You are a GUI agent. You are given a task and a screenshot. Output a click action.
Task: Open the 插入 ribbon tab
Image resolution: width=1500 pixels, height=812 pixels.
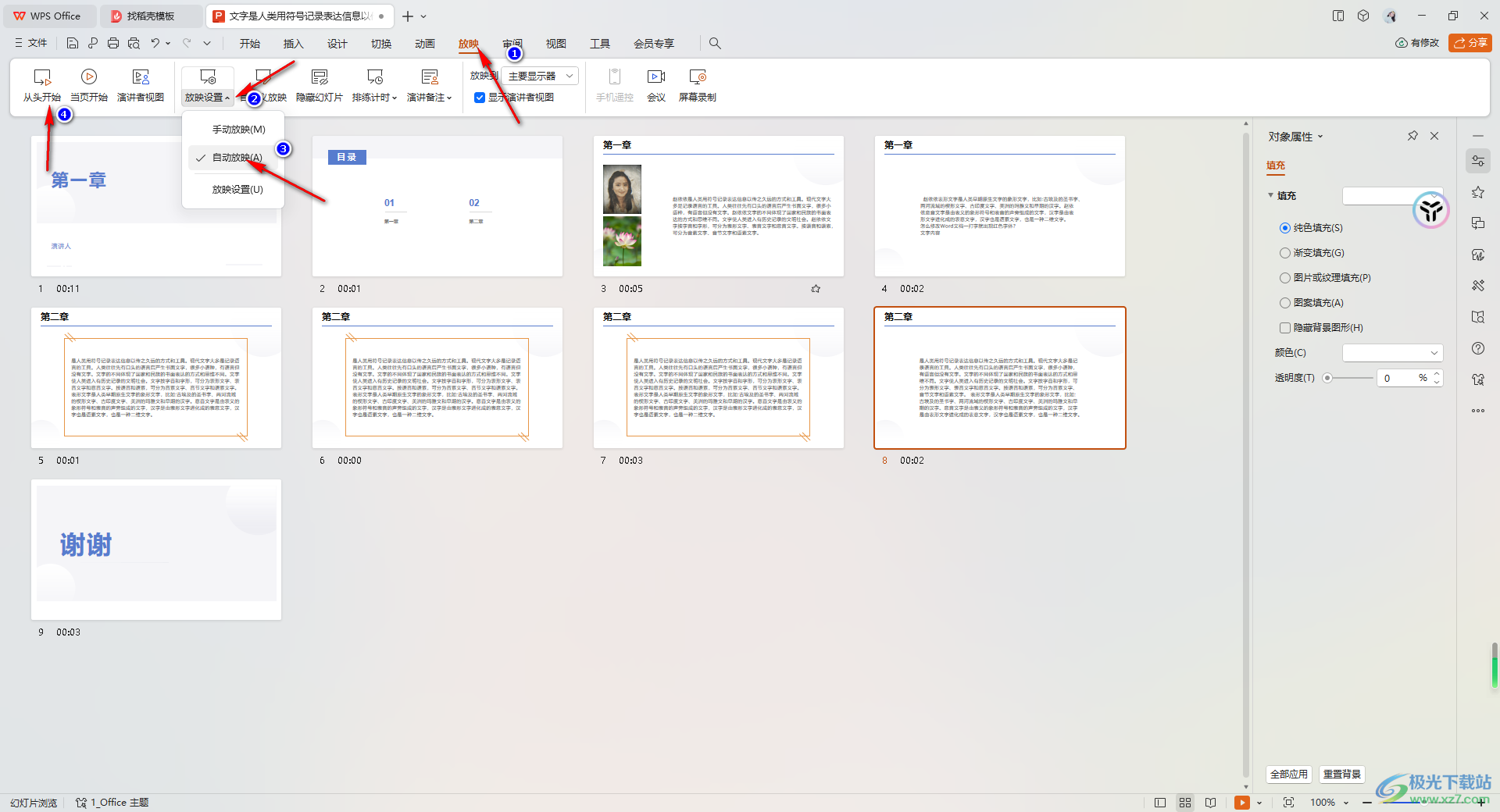pos(294,44)
